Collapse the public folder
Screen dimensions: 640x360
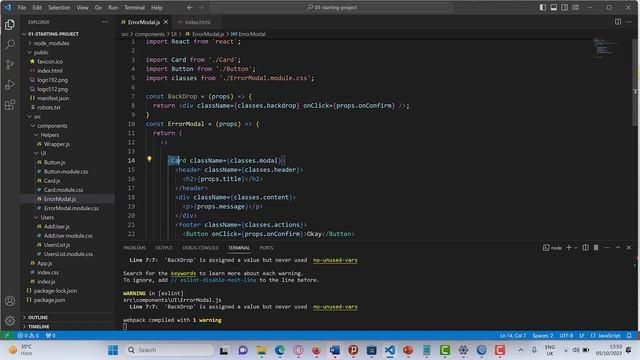coord(29,52)
